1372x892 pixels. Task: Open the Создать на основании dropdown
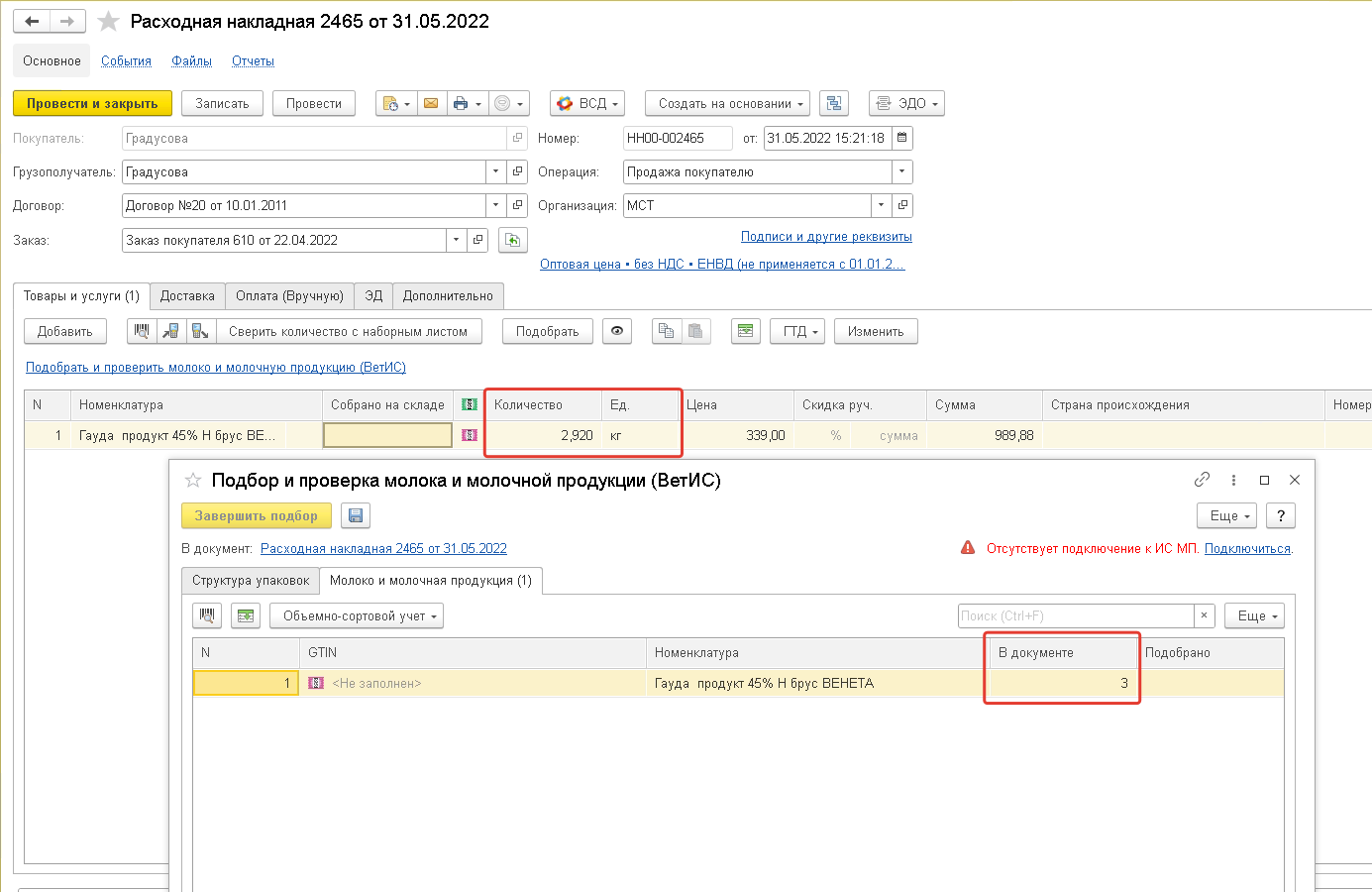click(x=728, y=103)
